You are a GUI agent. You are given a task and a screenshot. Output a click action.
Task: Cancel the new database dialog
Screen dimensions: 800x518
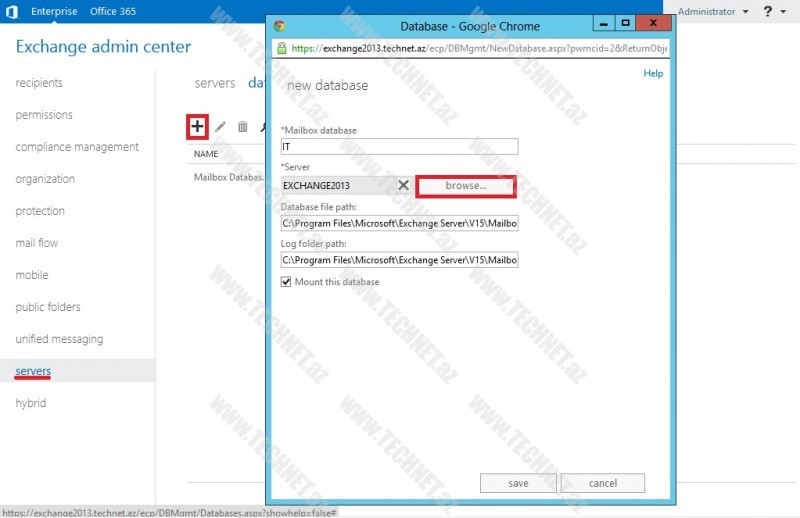[x=603, y=483]
